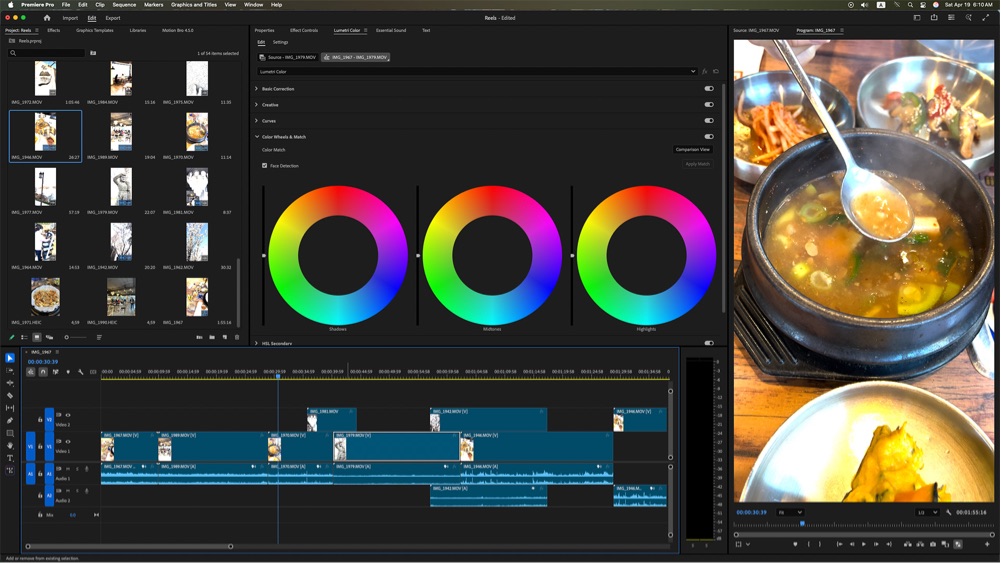Open 1/2 playback resolution dropdown

[x=927, y=512]
